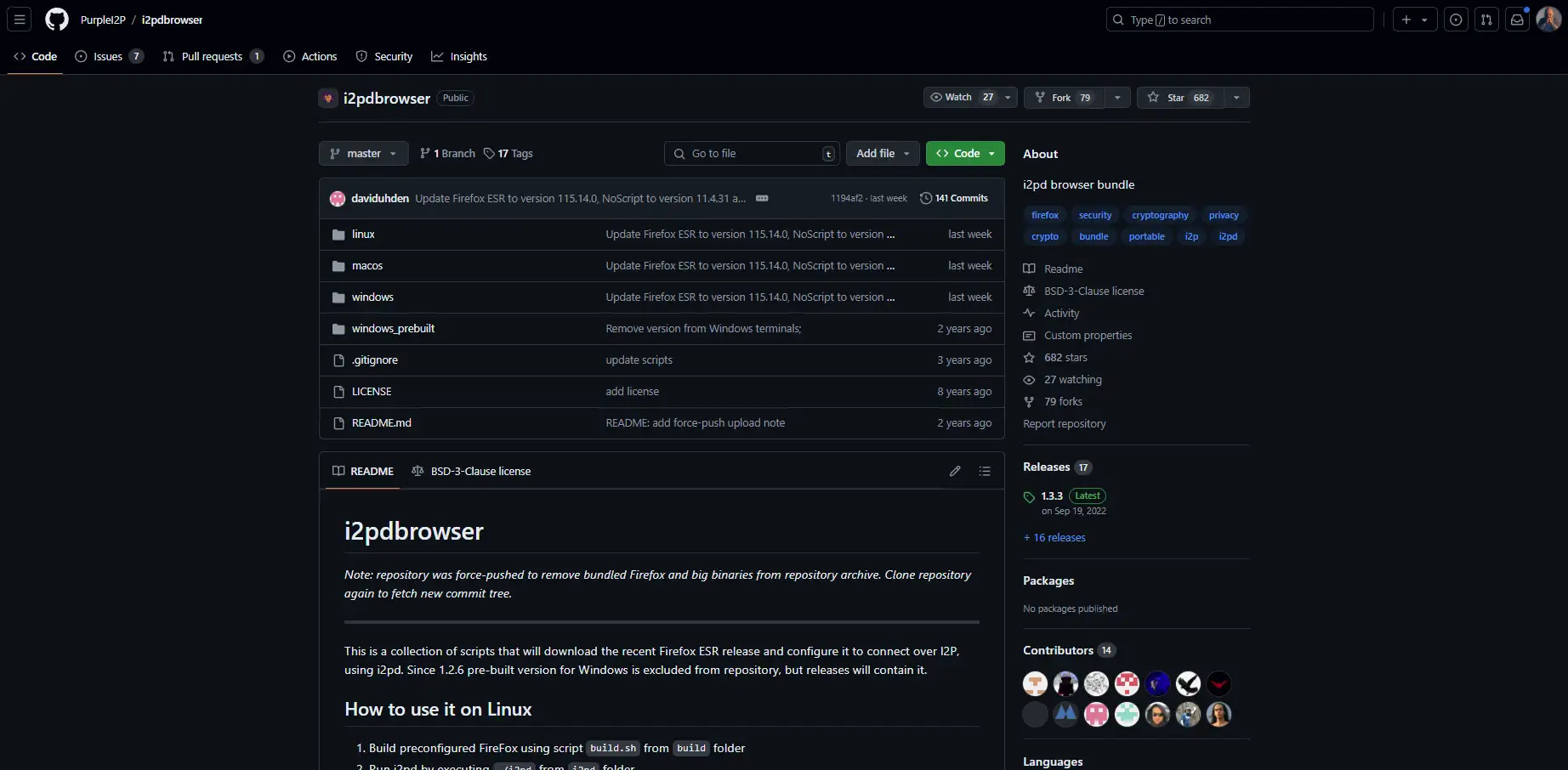Expand the Star lists dropdown arrow

1236,98
